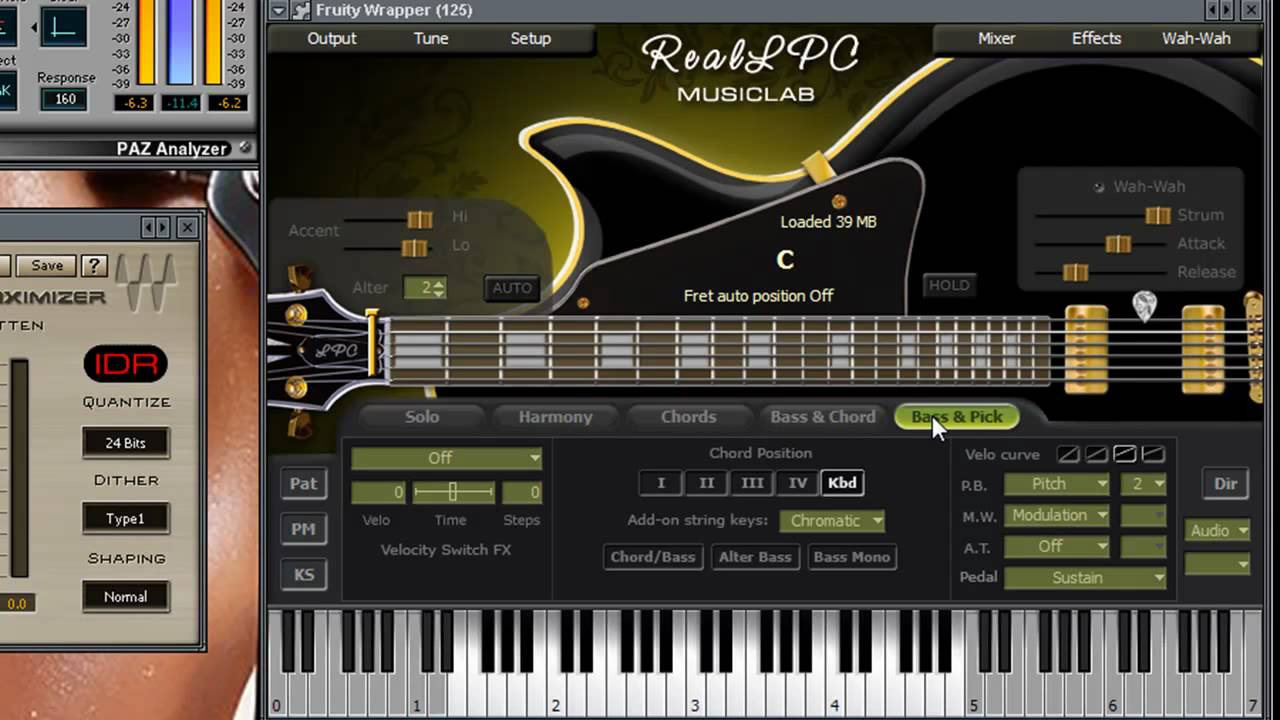Click the yellow capo marker at the nut
The width and height of the screenshot is (1280, 720).
[x=374, y=343]
